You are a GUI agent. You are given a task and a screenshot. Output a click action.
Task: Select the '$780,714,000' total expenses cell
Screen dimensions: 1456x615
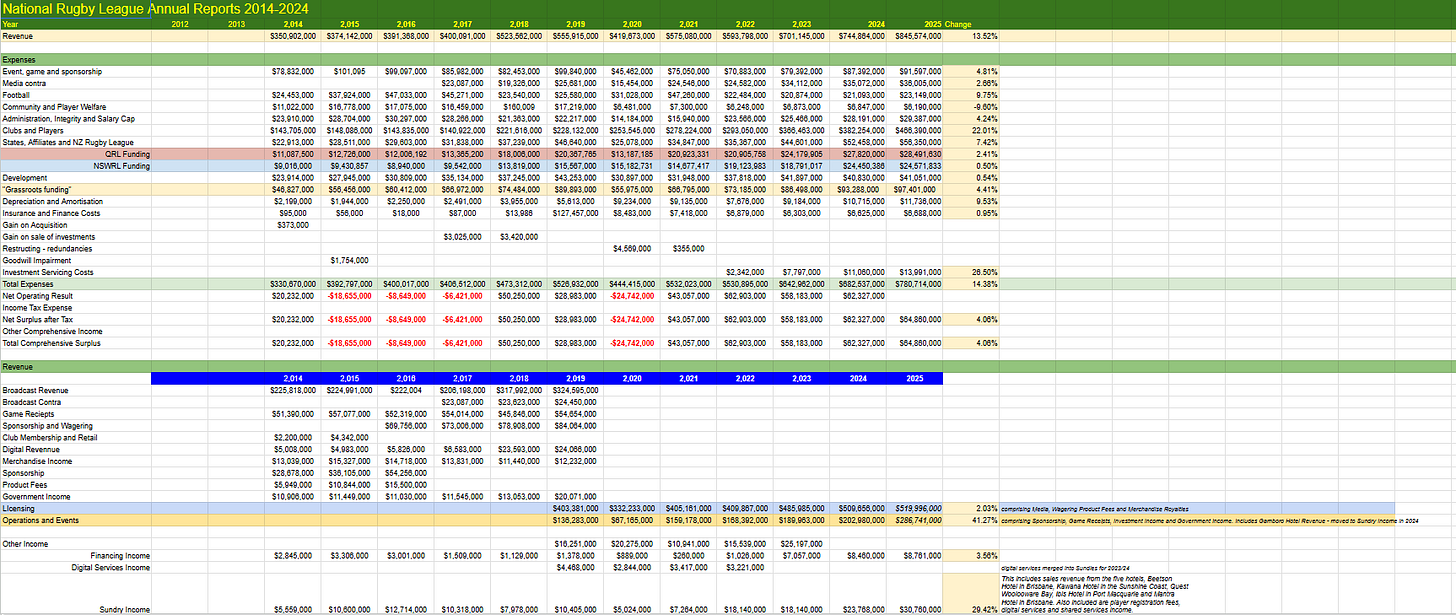[x=914, y=284]
